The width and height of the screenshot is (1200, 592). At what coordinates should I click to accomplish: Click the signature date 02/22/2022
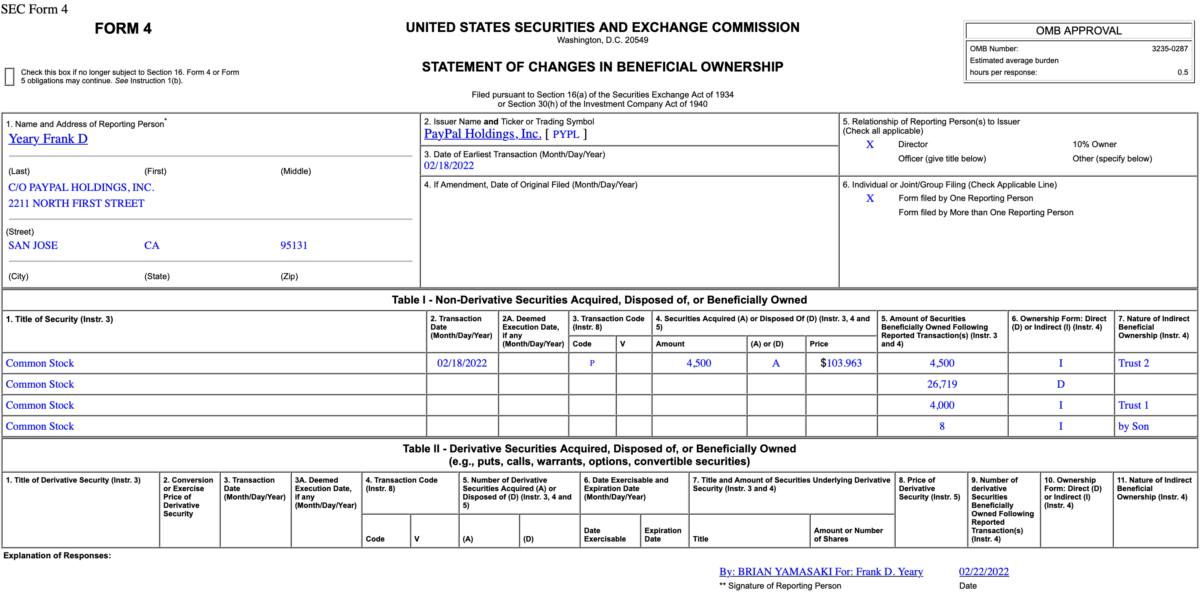point(984,571)
